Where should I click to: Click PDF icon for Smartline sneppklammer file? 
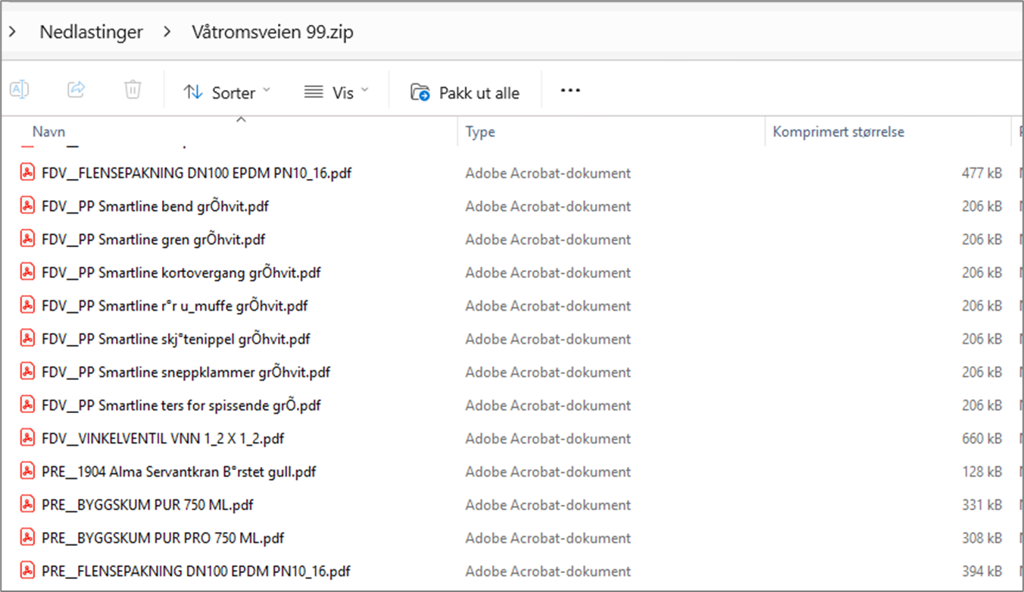tap(27, 372)
